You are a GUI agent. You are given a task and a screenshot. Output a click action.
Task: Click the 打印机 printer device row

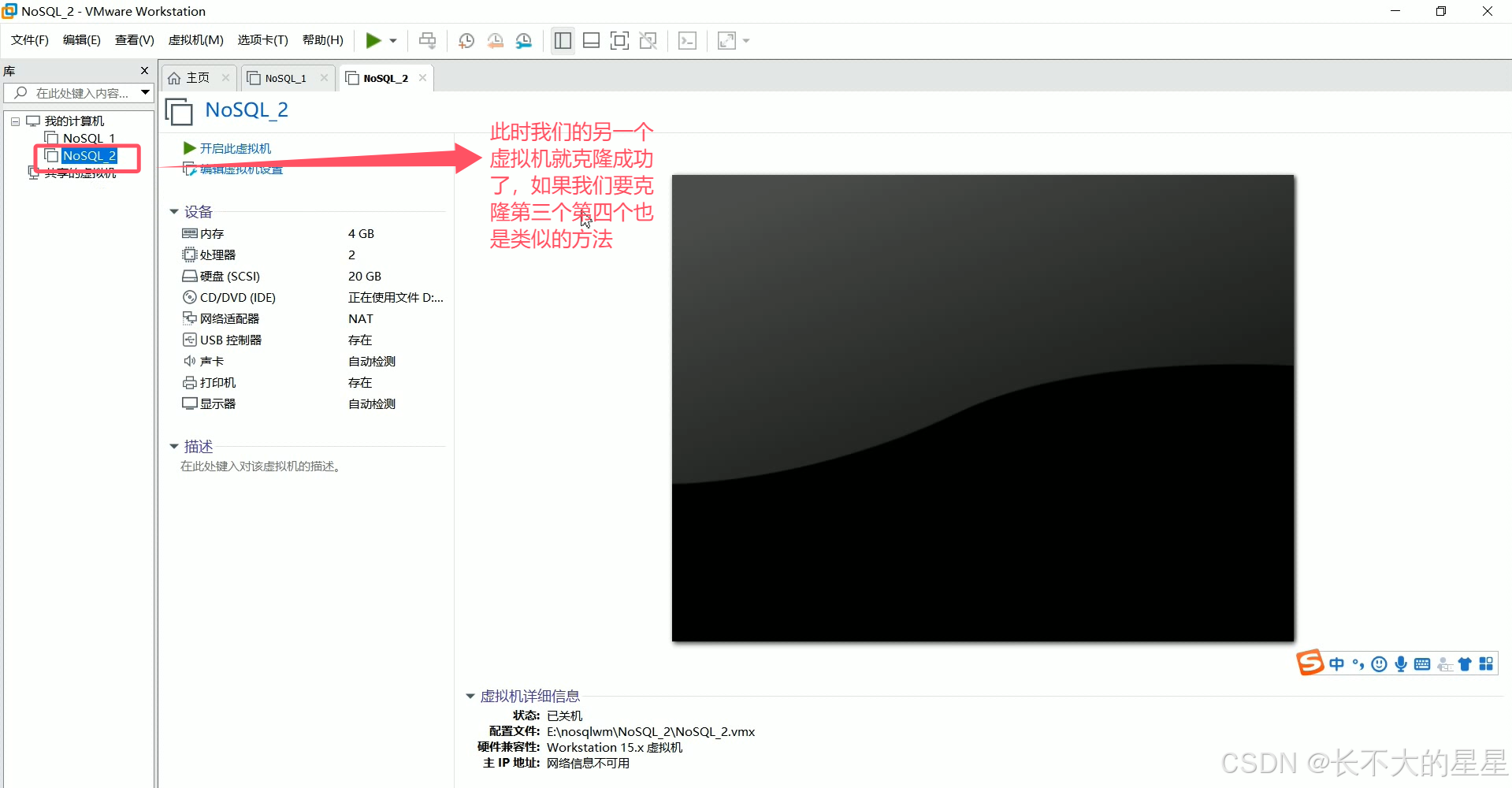(x=312, y=383)
